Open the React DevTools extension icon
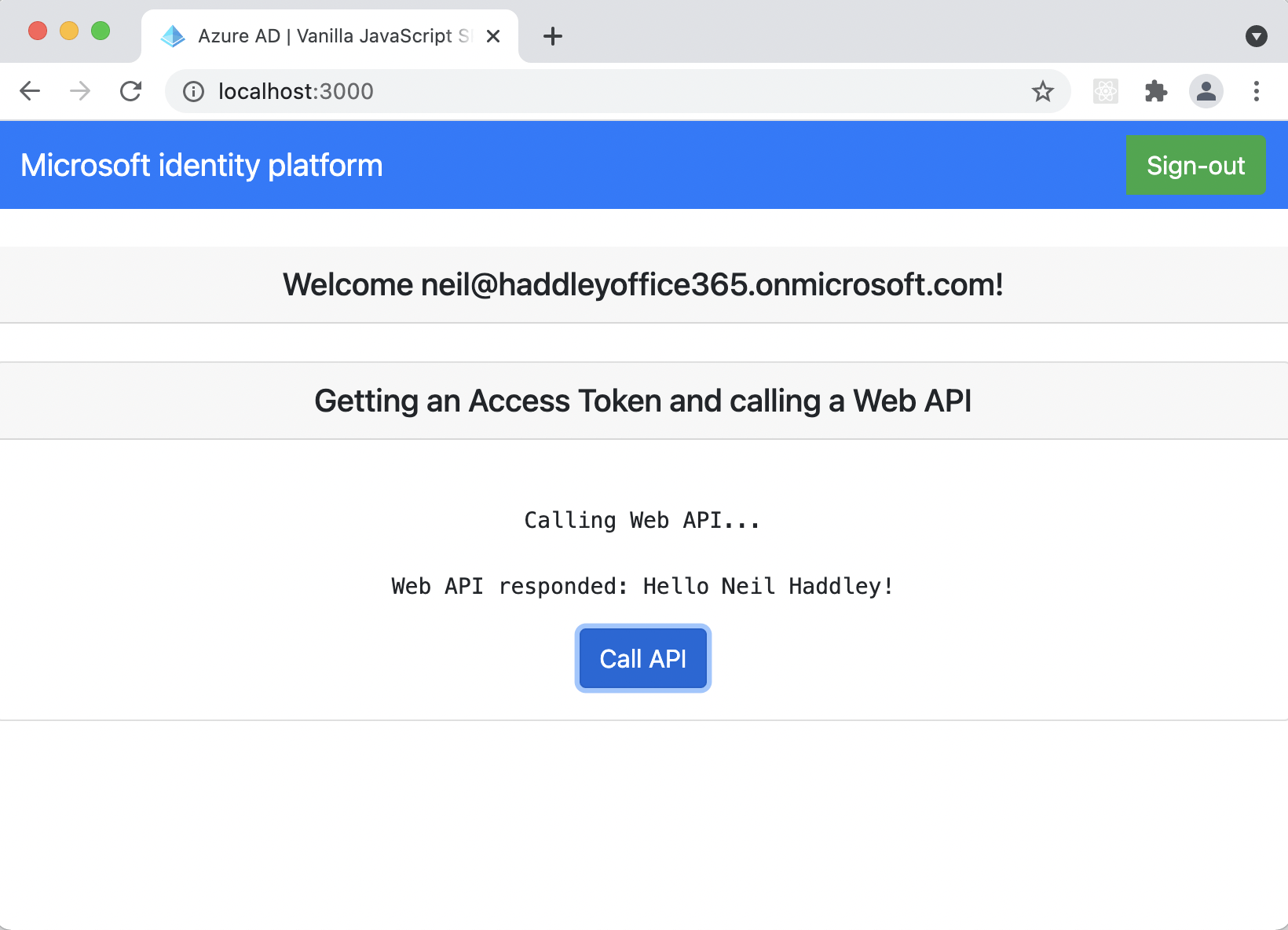Image resolution: width=1288 pixels, height=930 pixels. [x=1105, y=91]
